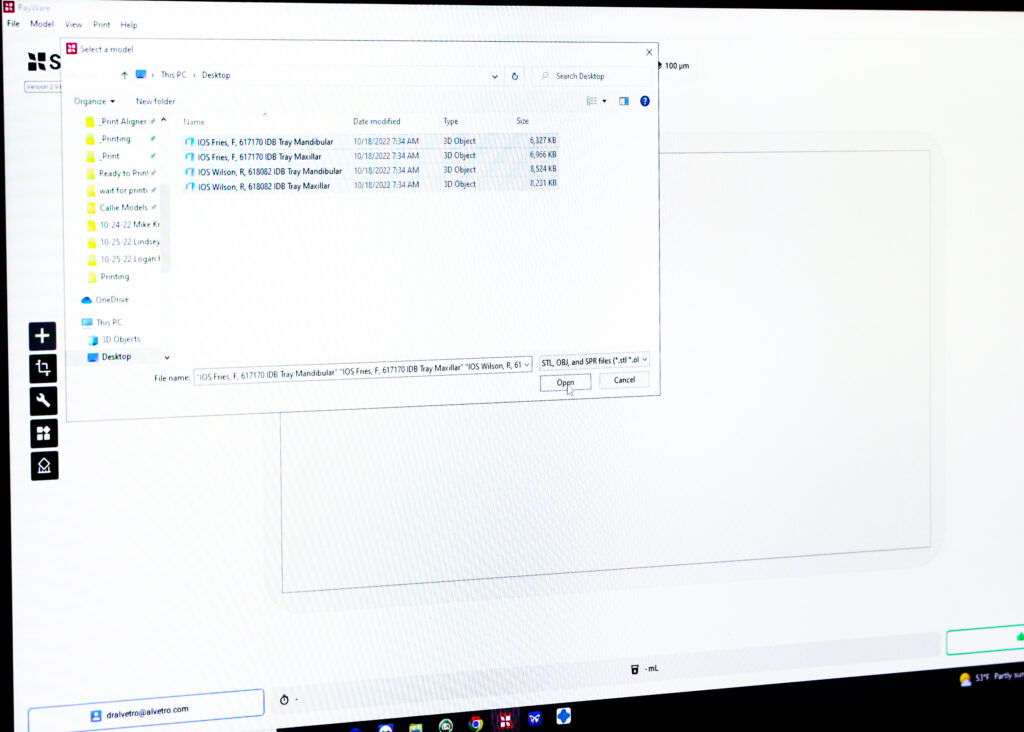Click the Chrome icon in taskbar

[x=476, y=723]
